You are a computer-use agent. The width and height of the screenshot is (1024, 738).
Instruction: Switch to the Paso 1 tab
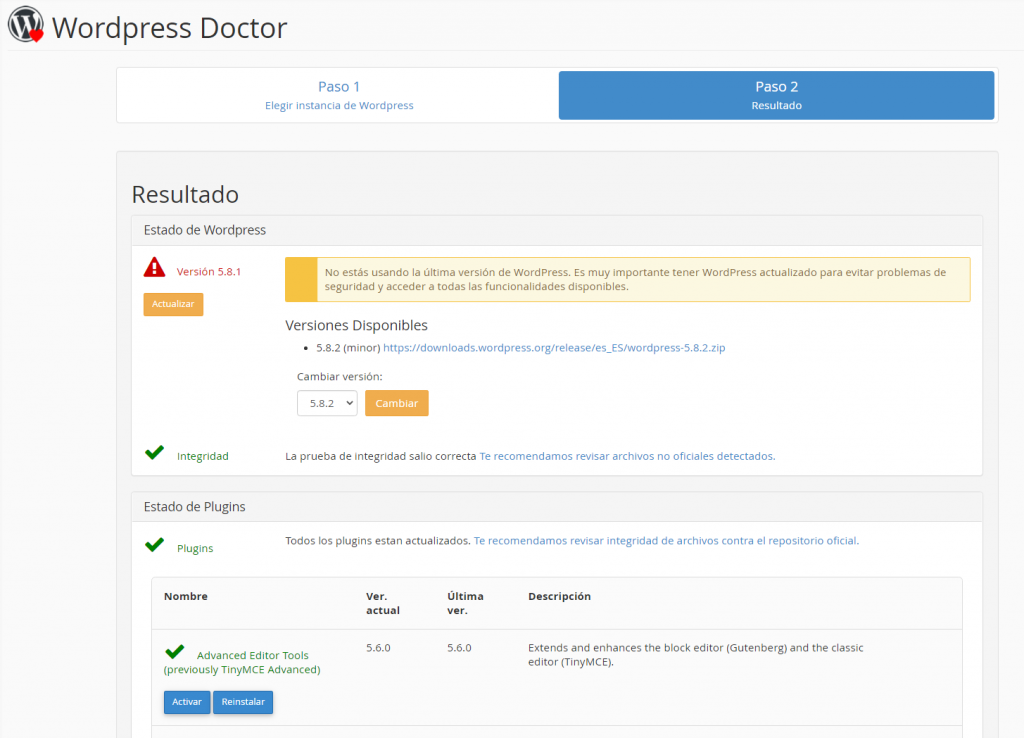click(x=339, y=95)
